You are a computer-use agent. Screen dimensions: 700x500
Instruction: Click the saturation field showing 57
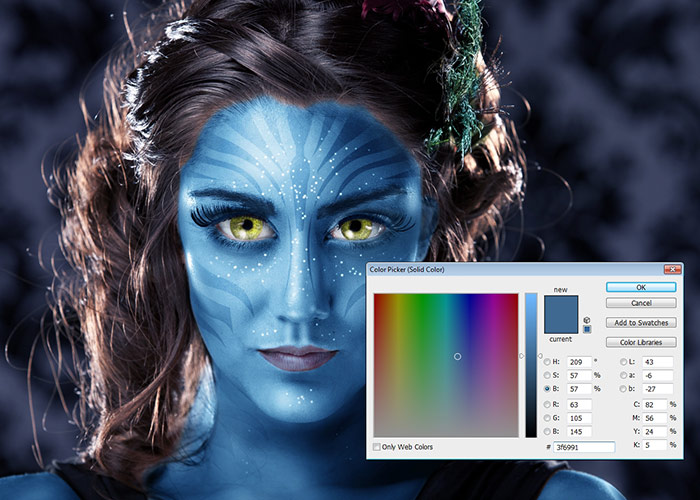pos(579,375)
